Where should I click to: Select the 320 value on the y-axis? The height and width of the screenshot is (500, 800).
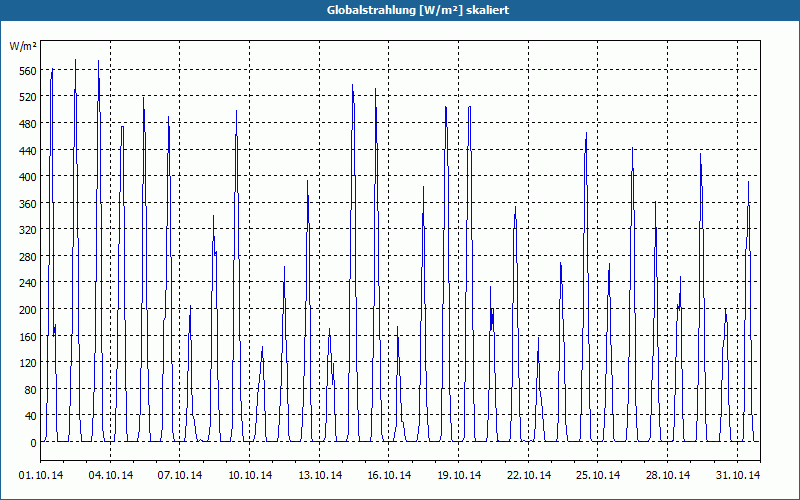(28, 230)
